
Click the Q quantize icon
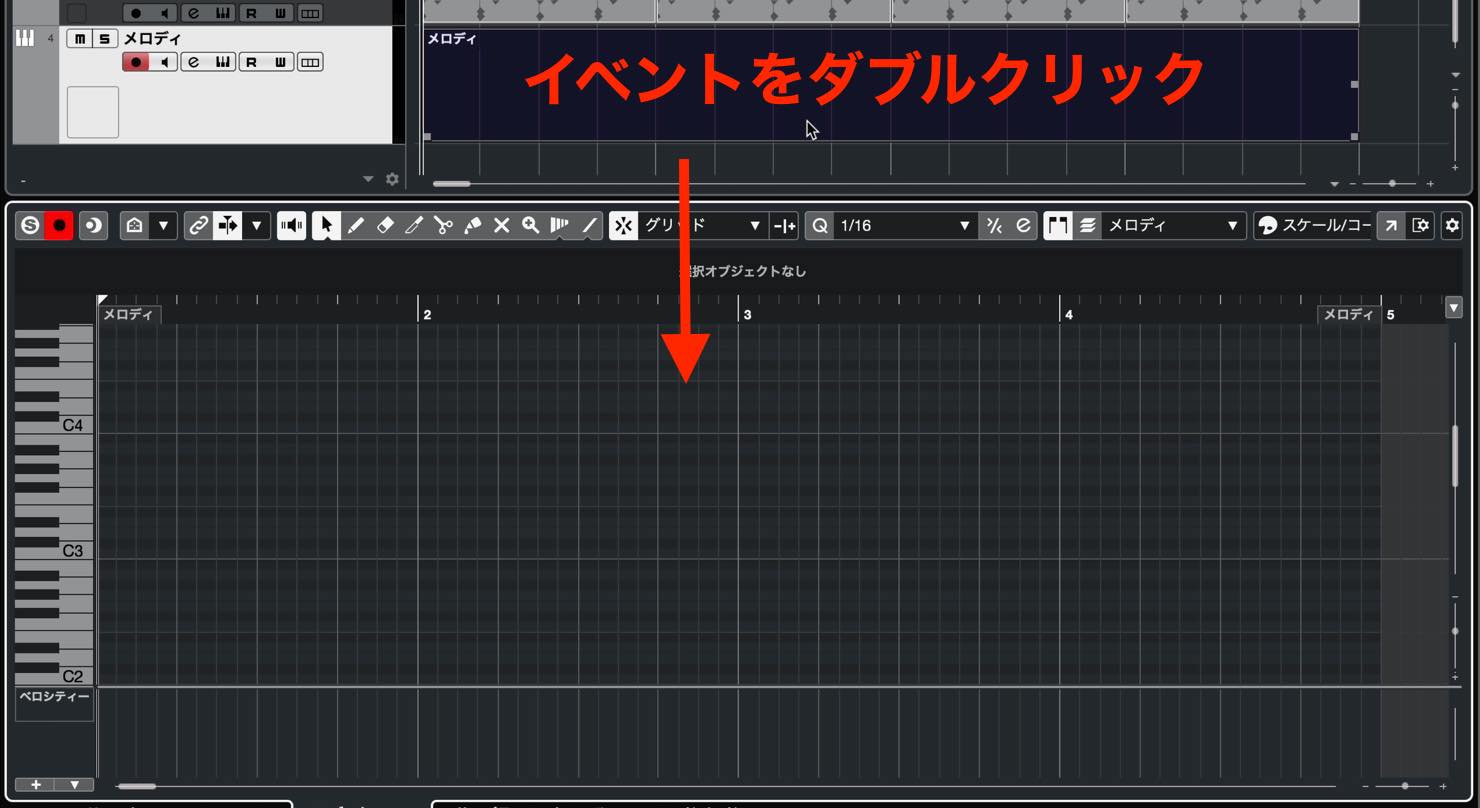coord(819,226)
